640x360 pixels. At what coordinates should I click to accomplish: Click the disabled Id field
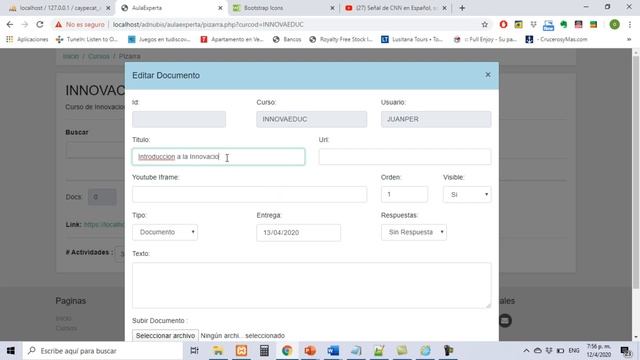[179, 119]
